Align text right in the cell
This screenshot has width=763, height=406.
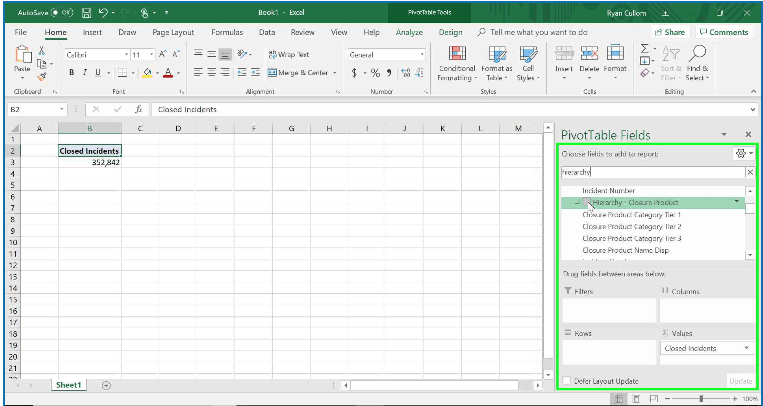click(x=225, y=72)
